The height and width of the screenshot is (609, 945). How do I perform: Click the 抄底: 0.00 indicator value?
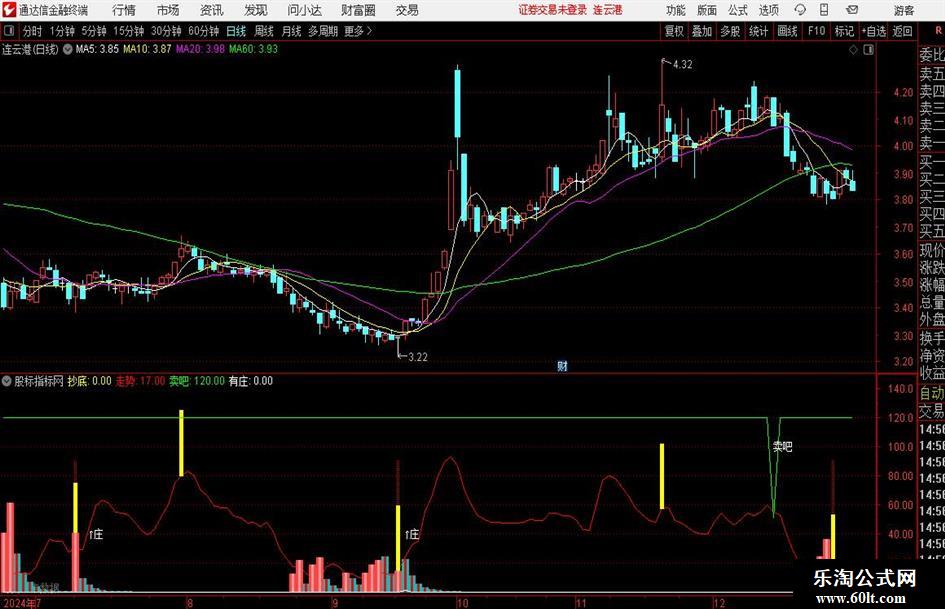point(89,381)
